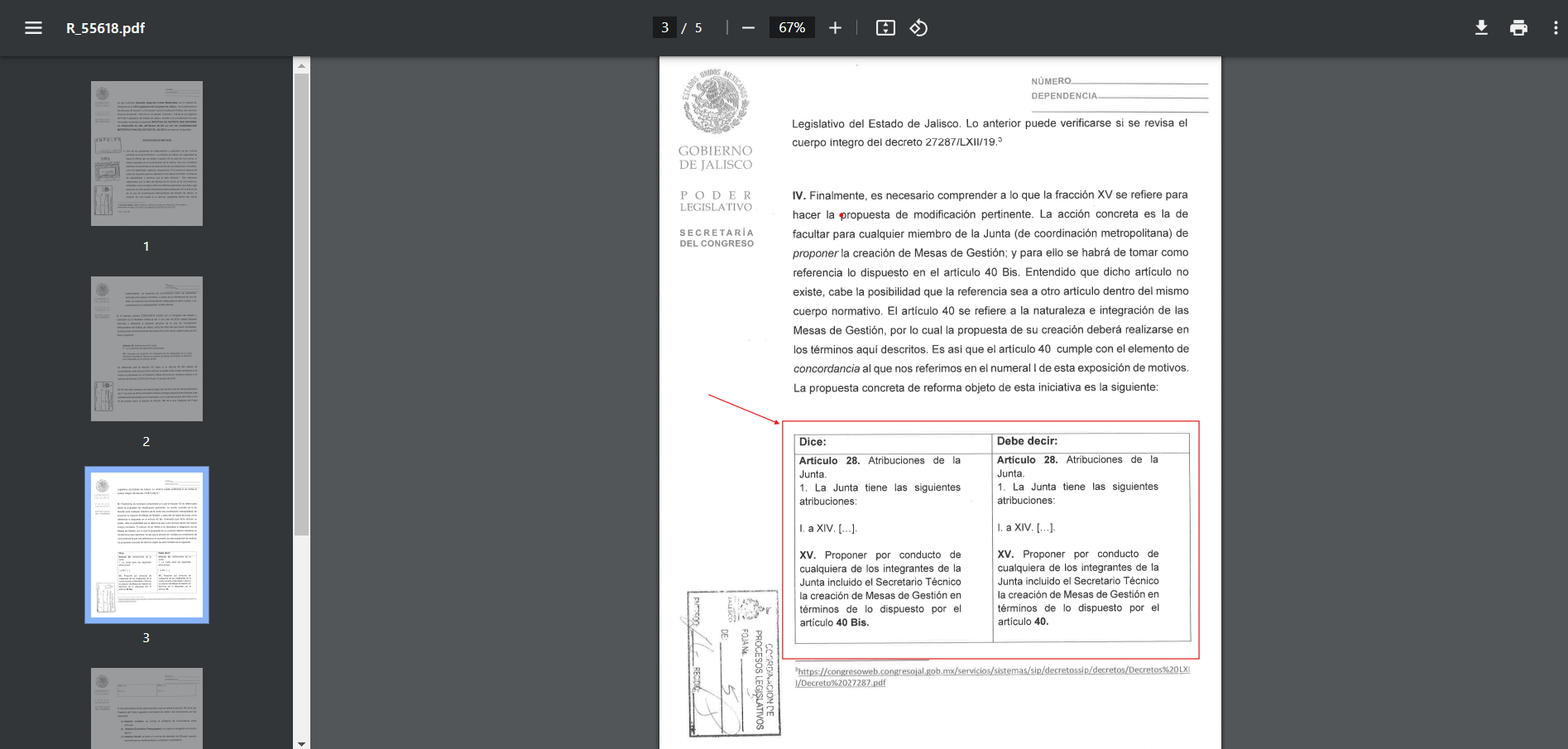The height and width of the screenshot is (749, 1568).
Task: Click 'artículo 40 Bis.' text in the Dice column
Action: click(834, 622)
